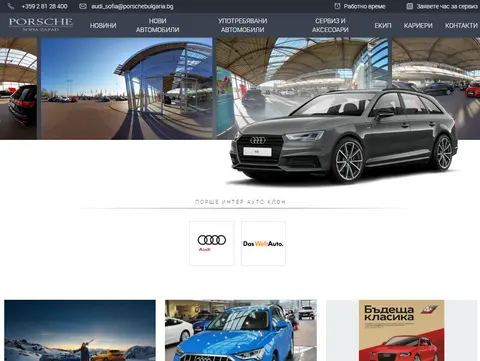480x361 pixels.
Task: Click the envelope email icon
Action: click(83, 6)
